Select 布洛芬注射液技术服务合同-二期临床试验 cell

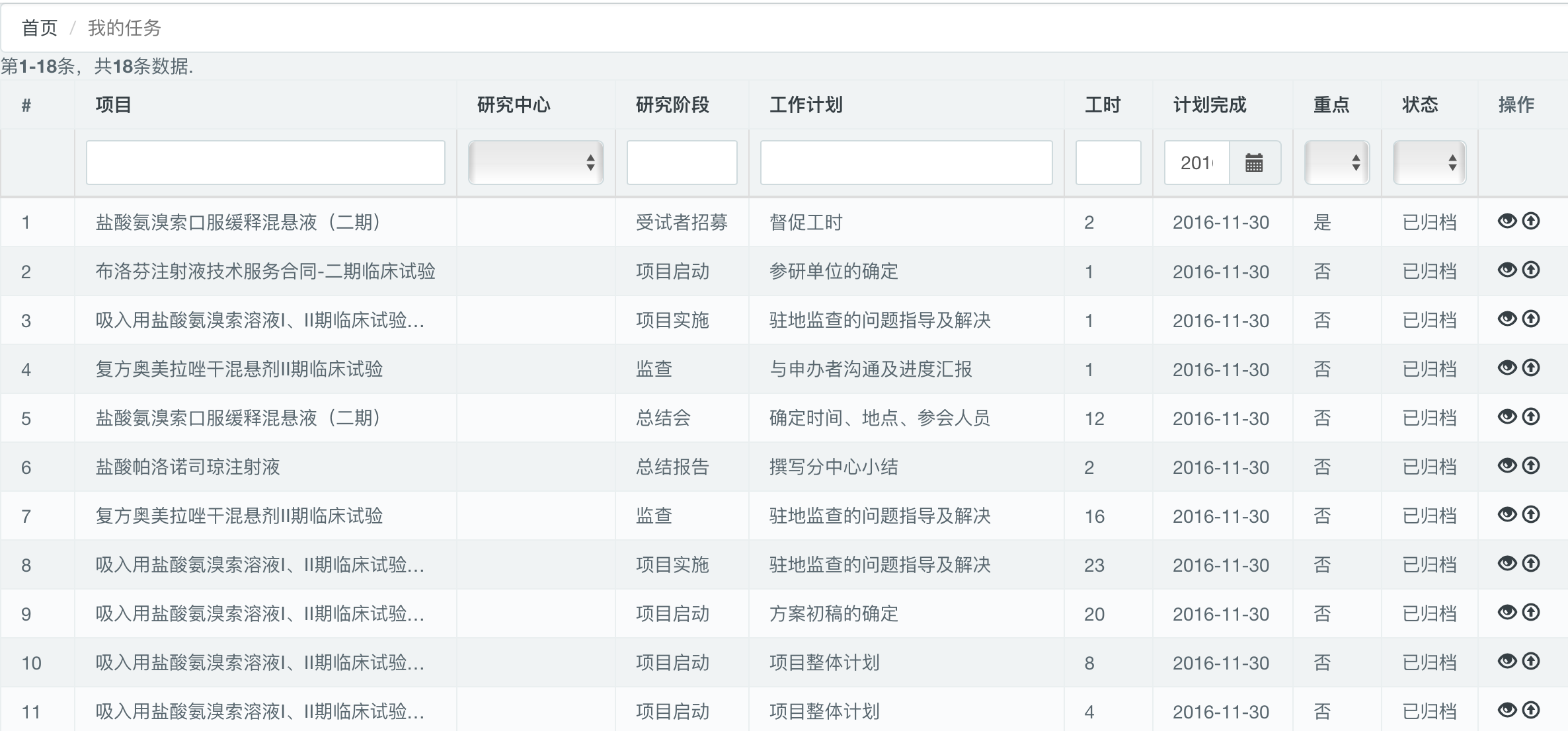pyautogui.click(x=265, y=272)
